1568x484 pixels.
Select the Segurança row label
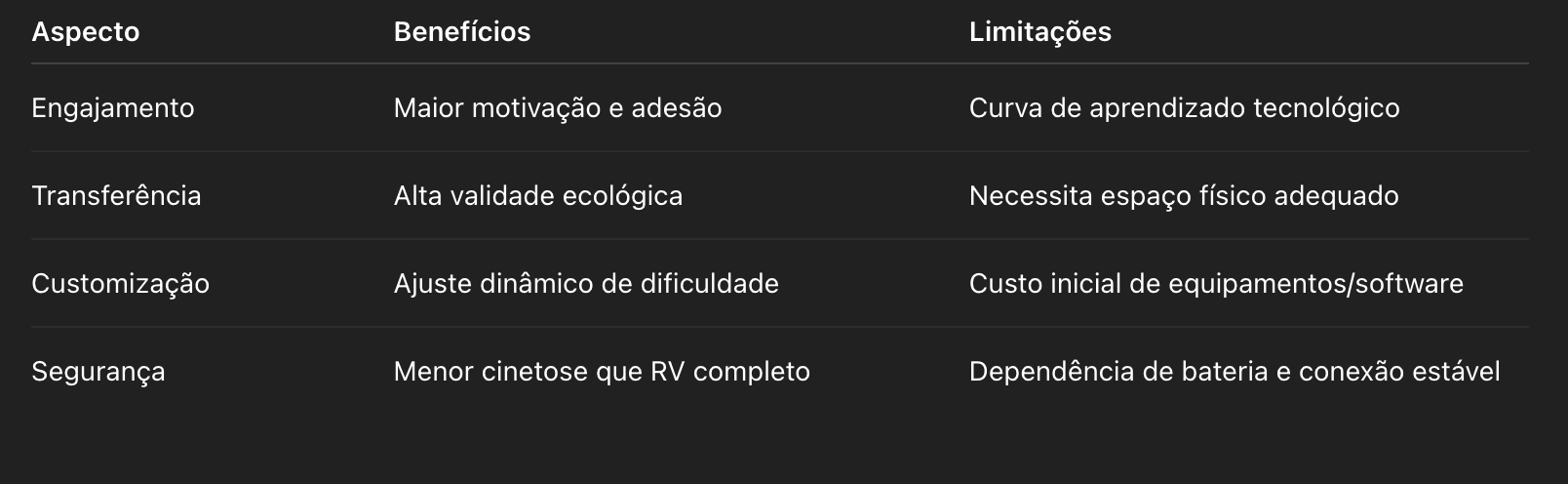98,372
